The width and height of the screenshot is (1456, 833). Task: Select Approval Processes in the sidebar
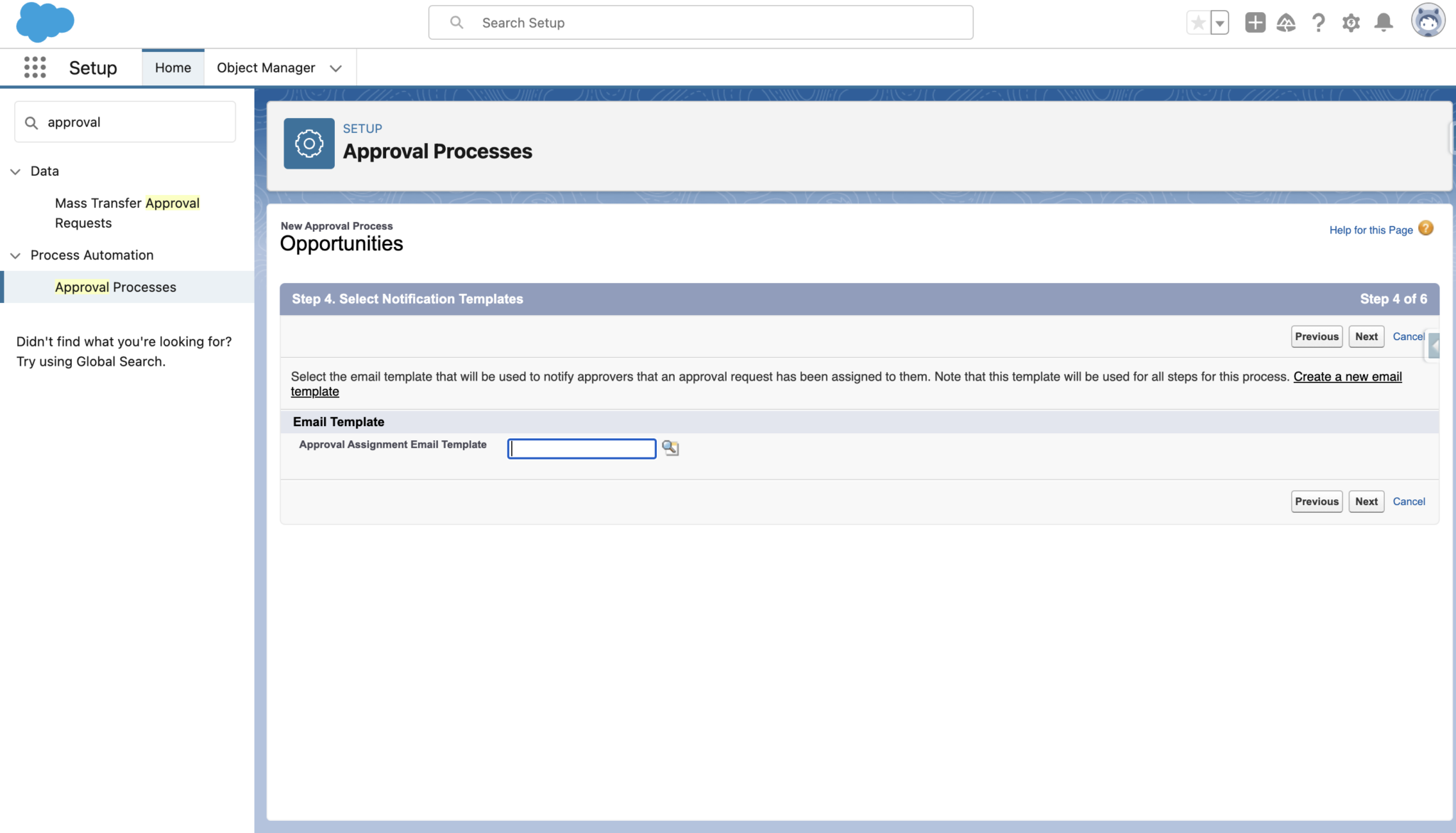point(115,287)
